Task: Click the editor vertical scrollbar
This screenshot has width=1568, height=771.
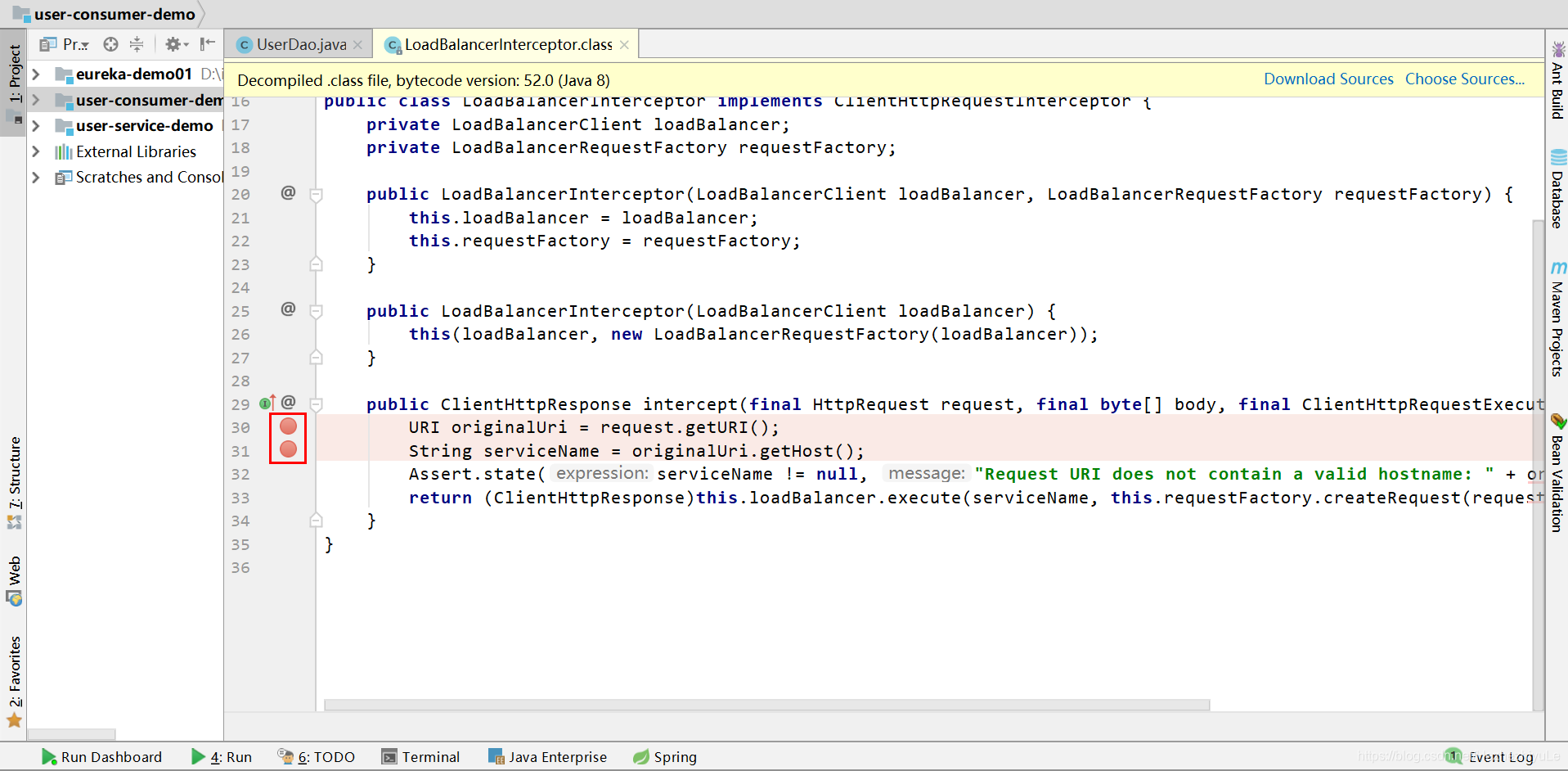Action: pyautogui.click(x=1538, y=465)
